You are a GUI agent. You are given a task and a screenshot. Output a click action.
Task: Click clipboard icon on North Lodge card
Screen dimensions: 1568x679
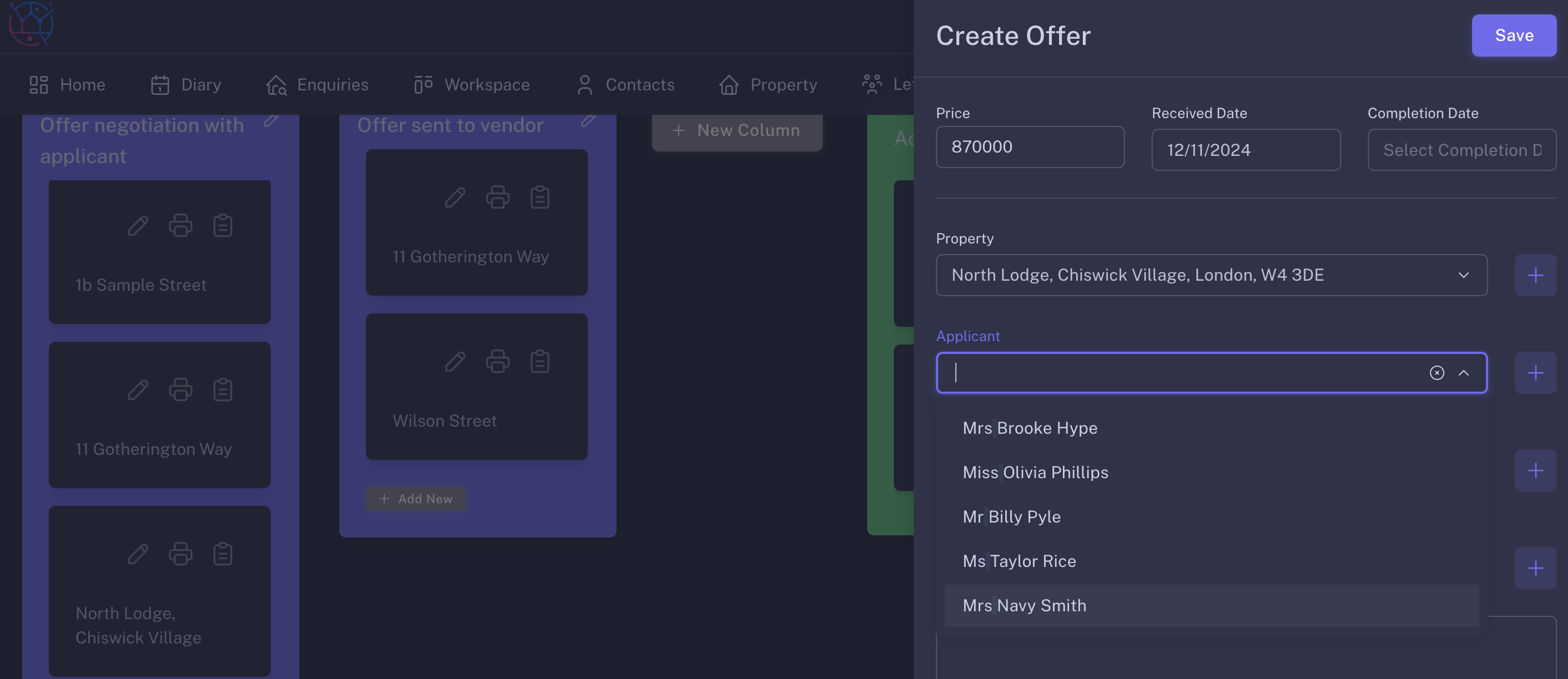pos(223,554)
